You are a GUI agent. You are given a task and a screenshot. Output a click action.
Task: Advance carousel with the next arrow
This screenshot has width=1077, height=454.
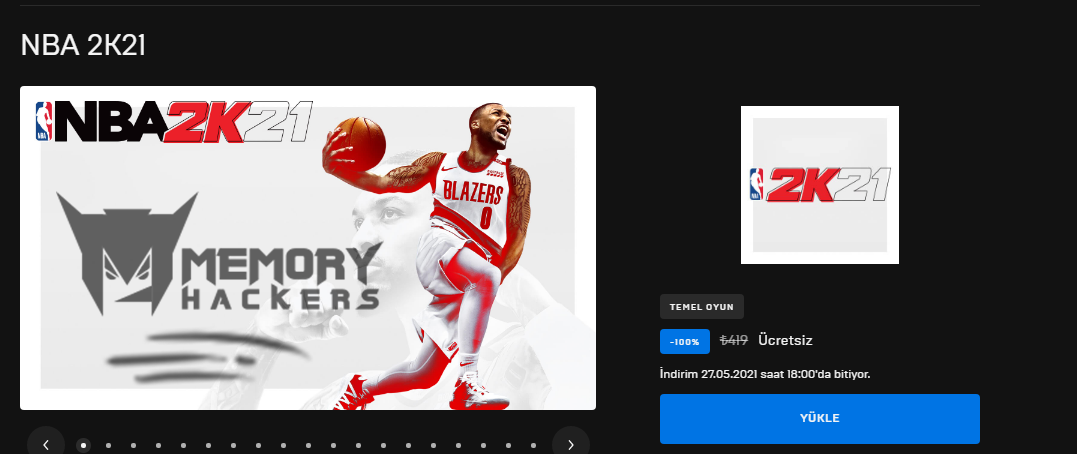[x=571, y=444]
